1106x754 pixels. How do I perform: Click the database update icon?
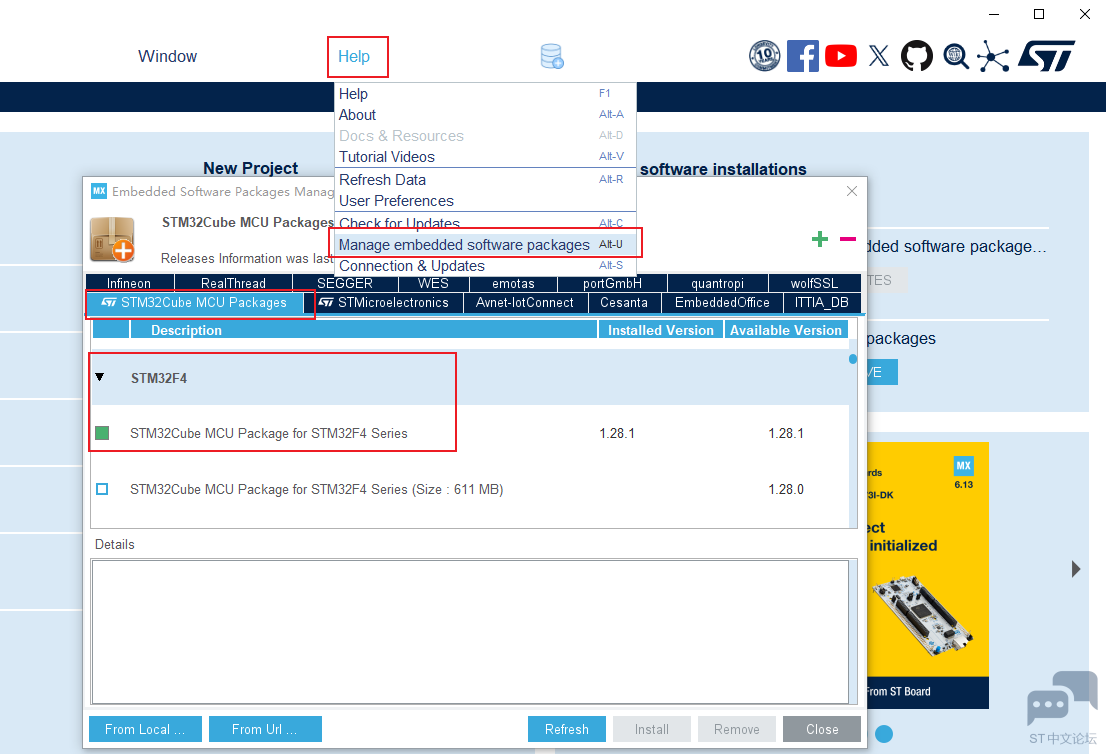tap(552, 57)
